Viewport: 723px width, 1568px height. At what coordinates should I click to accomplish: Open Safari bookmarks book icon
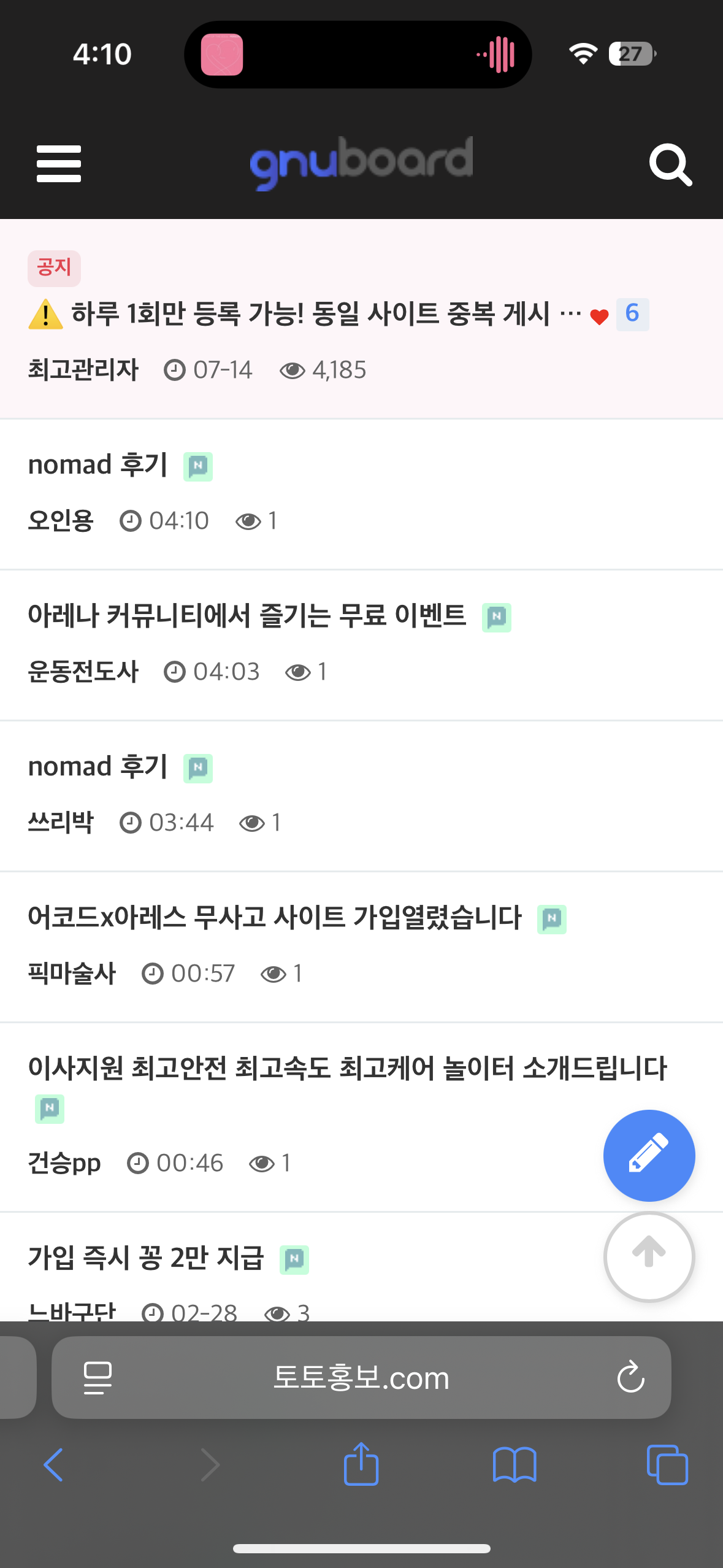pos(514,1465)
